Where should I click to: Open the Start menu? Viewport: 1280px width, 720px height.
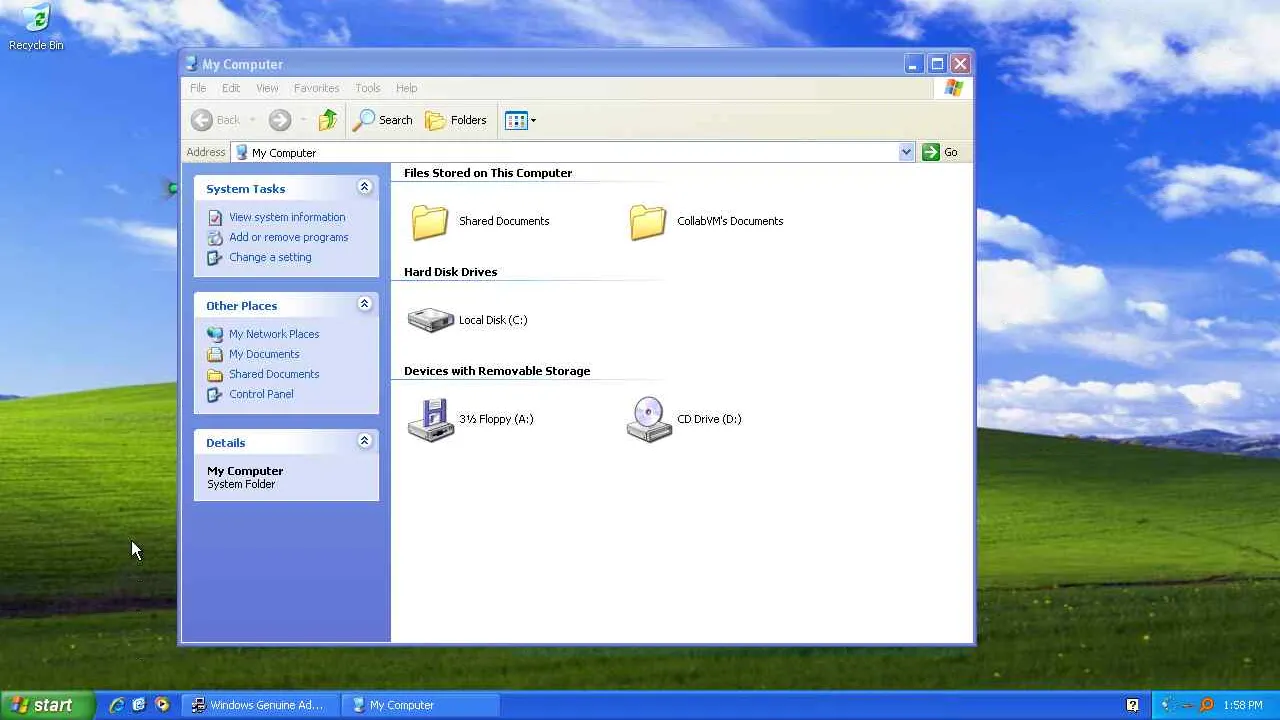[47, 705]
